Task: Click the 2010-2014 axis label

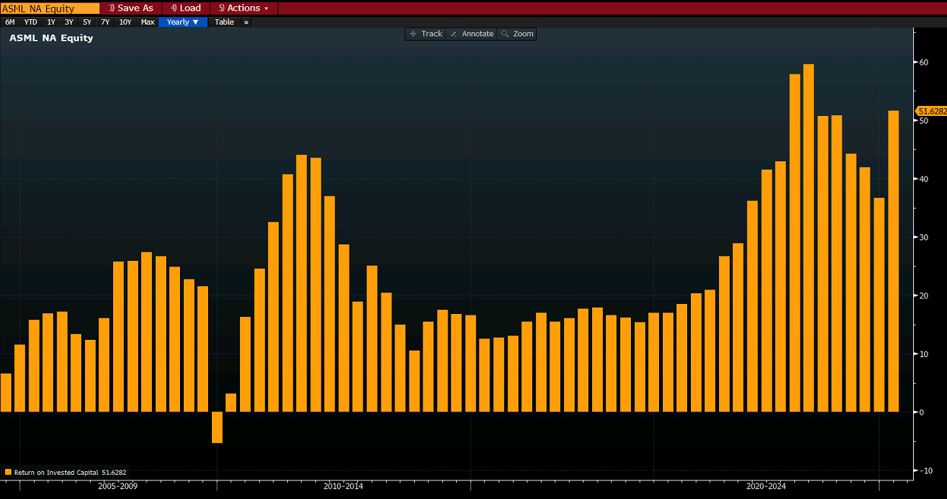Action: (x=343, y=486)
